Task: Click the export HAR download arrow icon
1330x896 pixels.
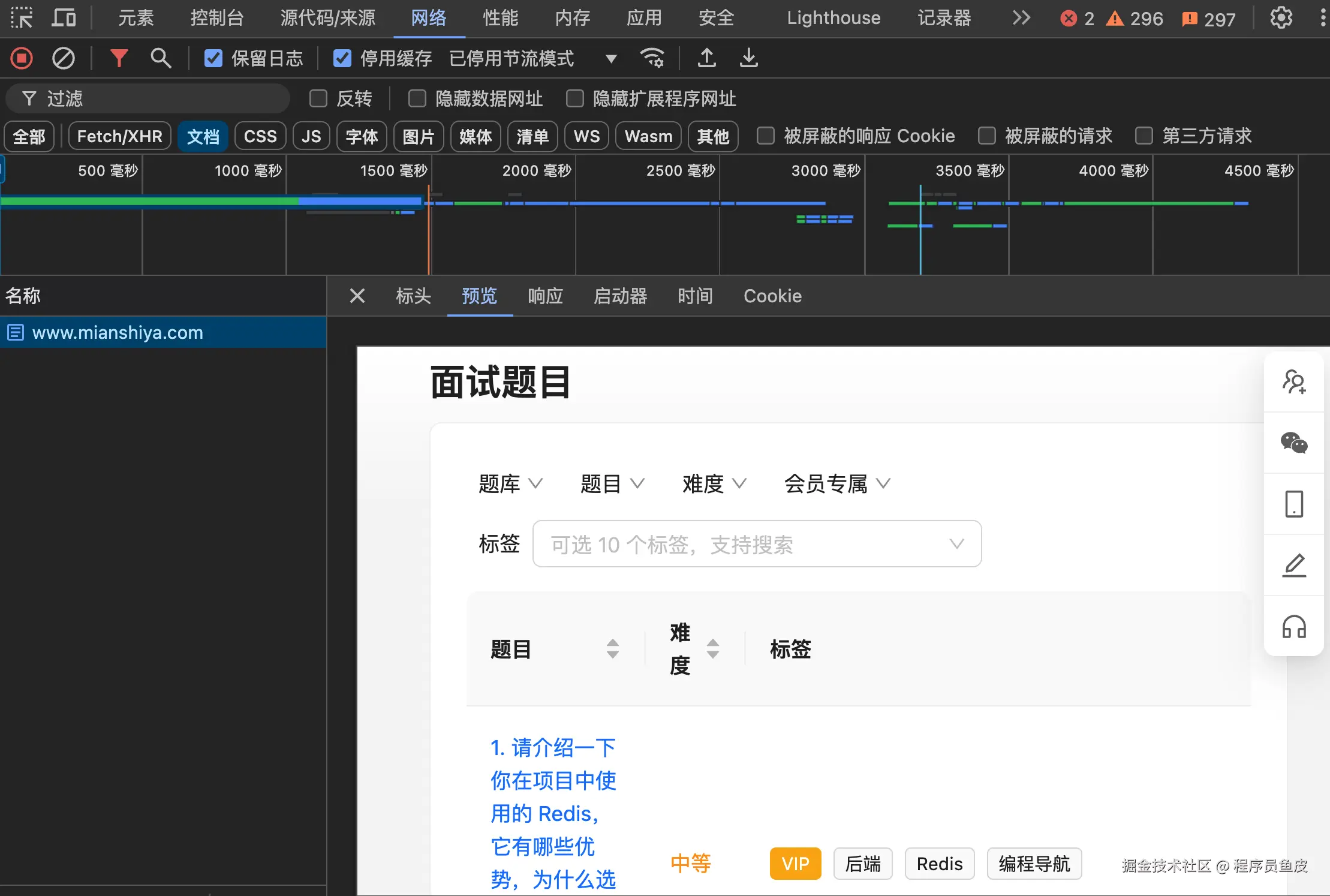Action: point(748,58)
